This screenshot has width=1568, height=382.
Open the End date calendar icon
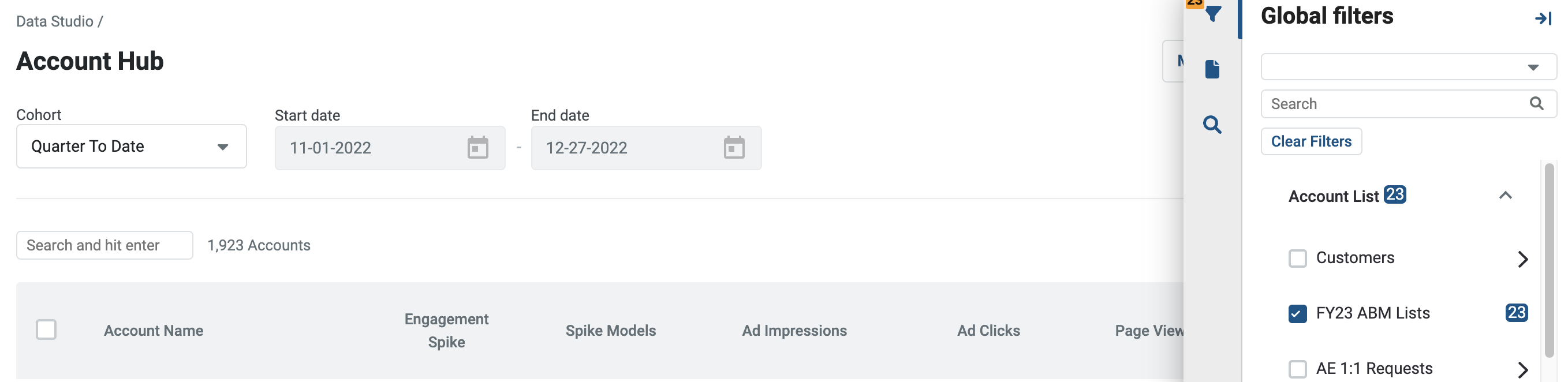tap(733, 147)
